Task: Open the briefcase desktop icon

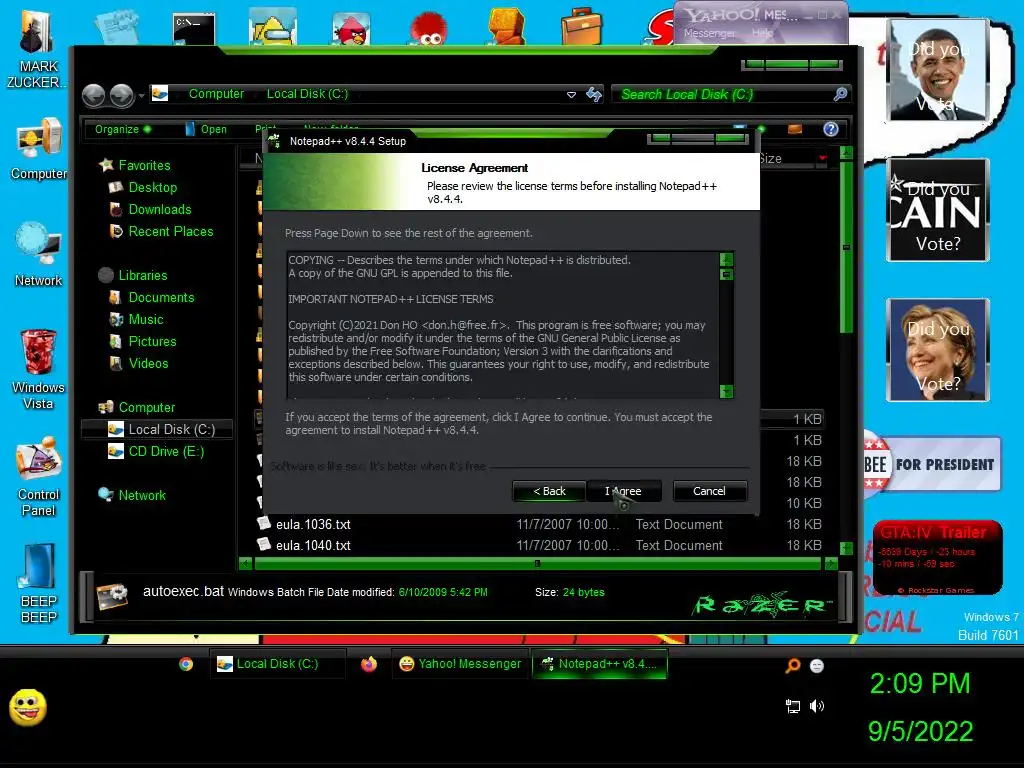Action: [581, 27]
